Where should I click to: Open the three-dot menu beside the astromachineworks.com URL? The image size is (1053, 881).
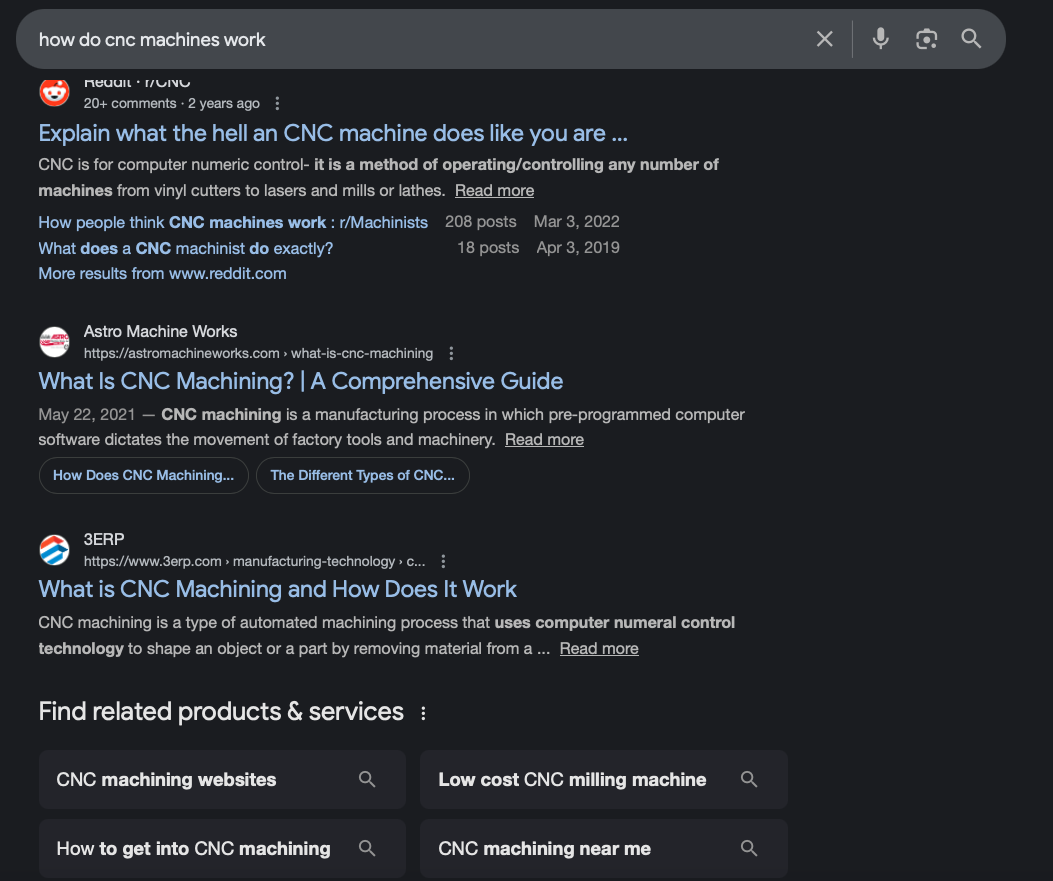(x=451, y=353)
